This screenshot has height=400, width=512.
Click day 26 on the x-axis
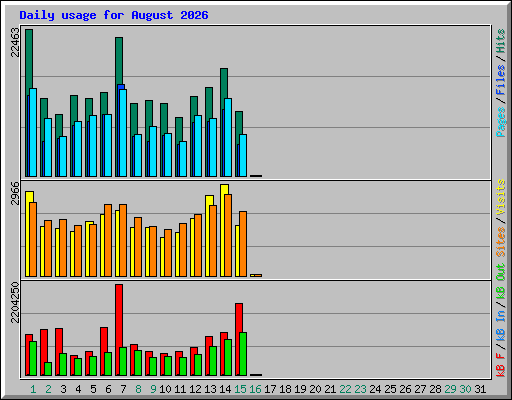405,389
